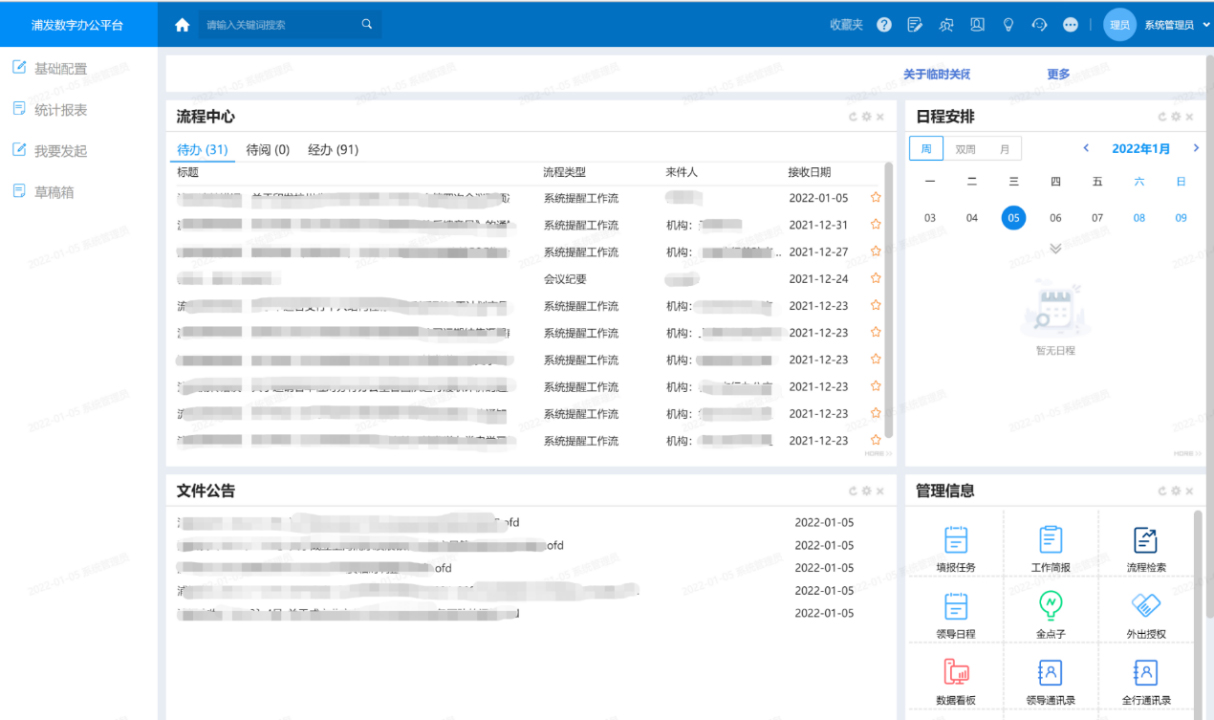Switch to the 经办 (91) tab

pyautogui.click(x=333, y=150)
